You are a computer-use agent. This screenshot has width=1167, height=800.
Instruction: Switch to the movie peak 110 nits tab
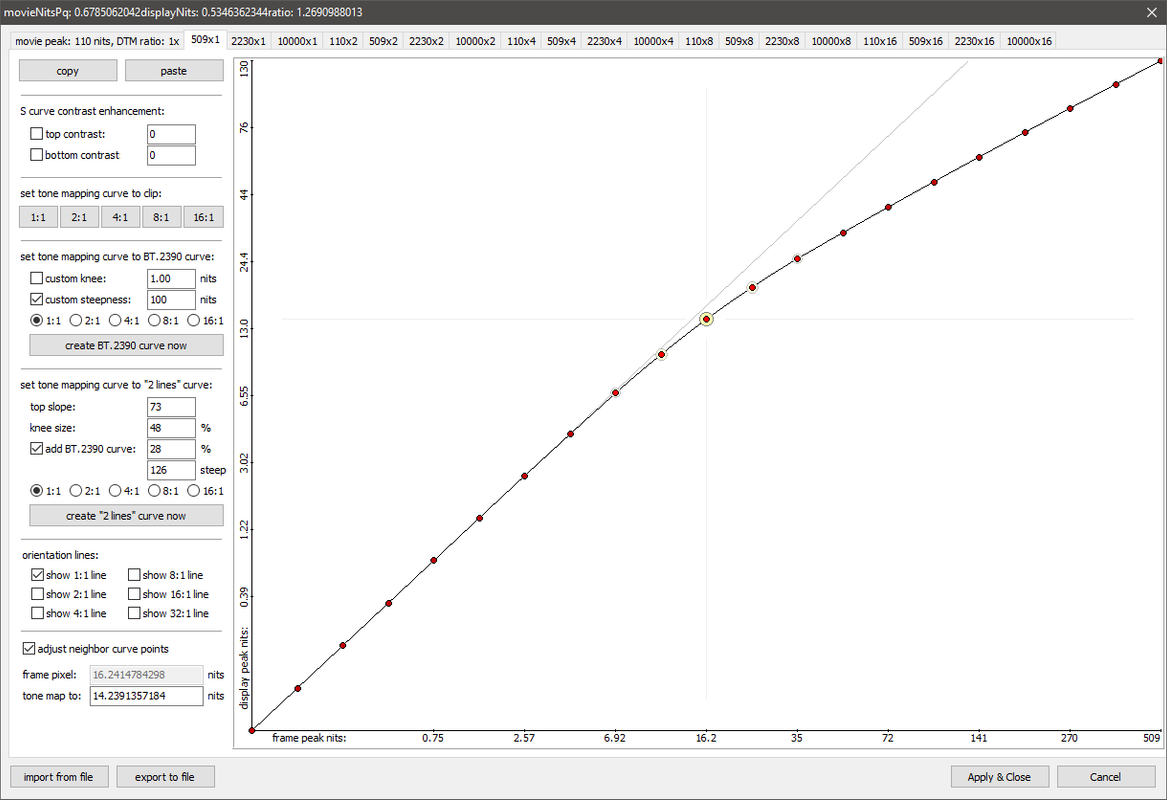click(x=97, y=41)
